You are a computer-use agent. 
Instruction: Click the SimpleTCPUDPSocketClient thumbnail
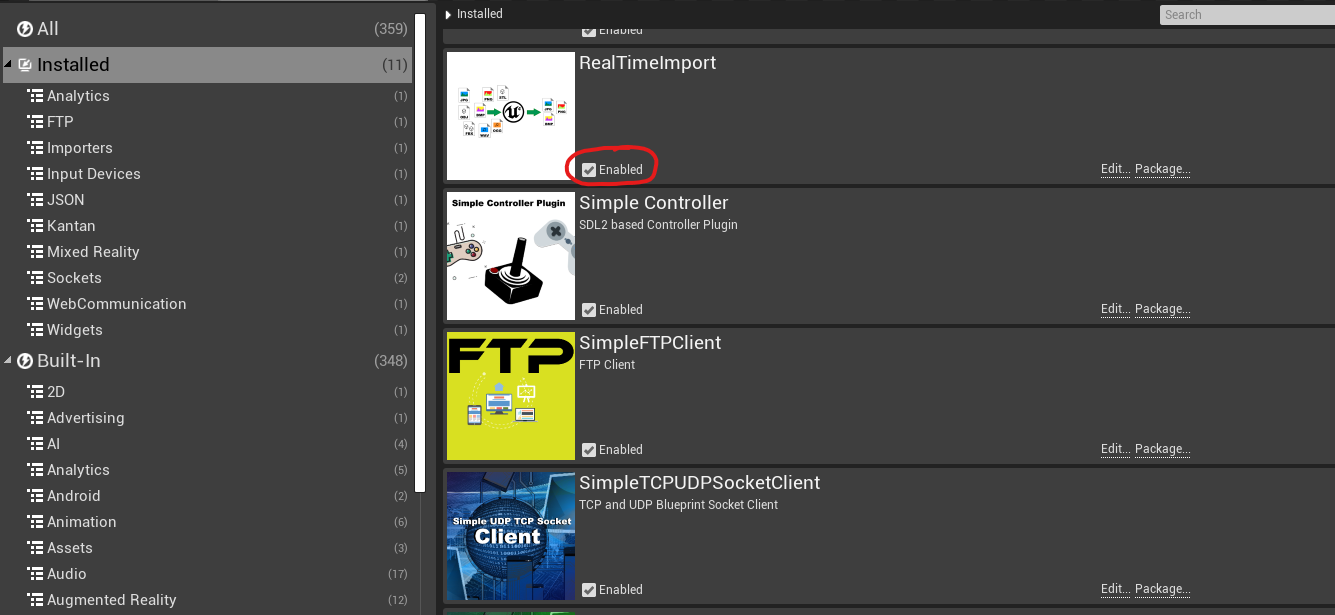pyautogui.click(x=511, y=536)
